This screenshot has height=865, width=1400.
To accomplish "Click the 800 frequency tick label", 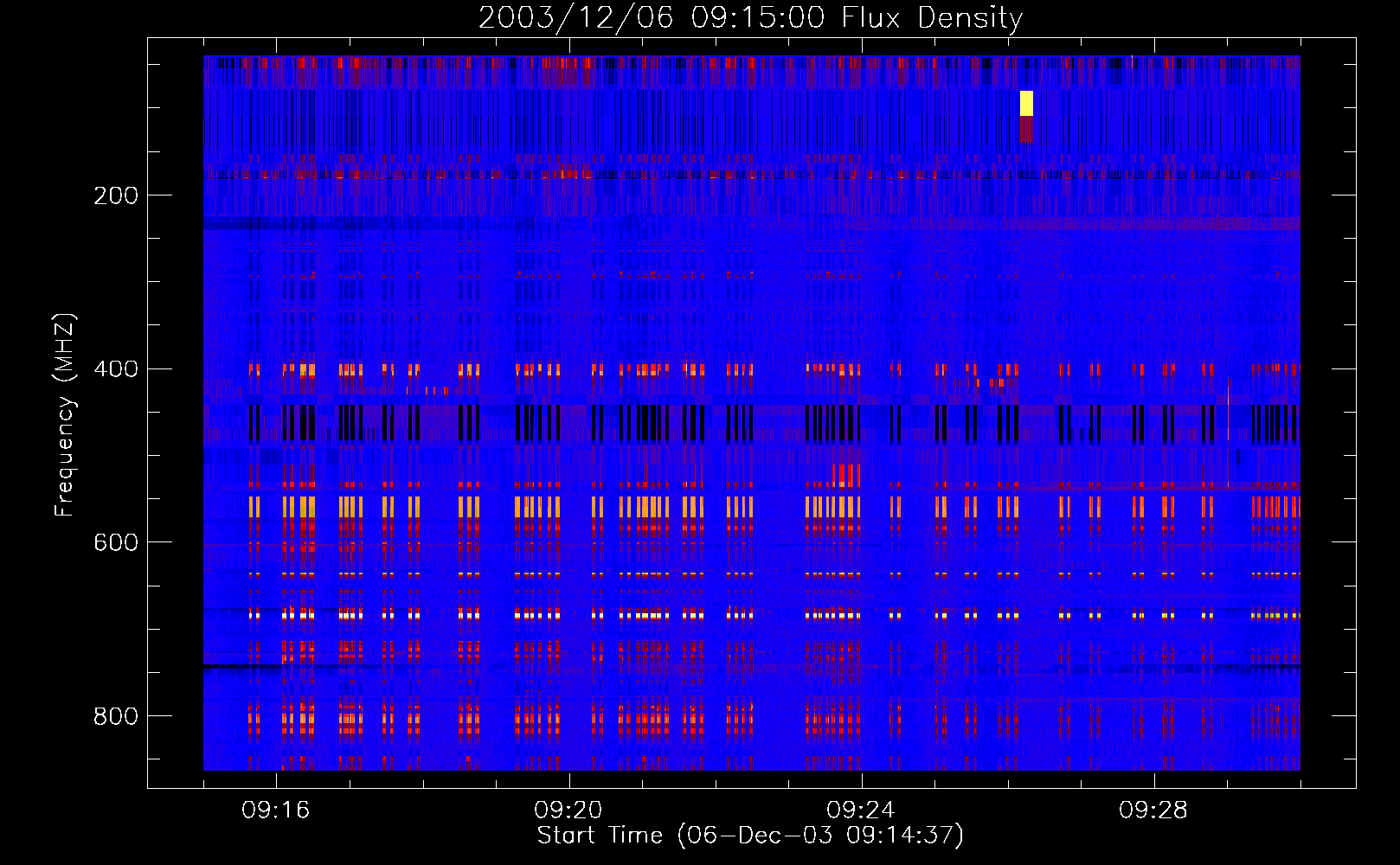I will (x=116, y=716).
